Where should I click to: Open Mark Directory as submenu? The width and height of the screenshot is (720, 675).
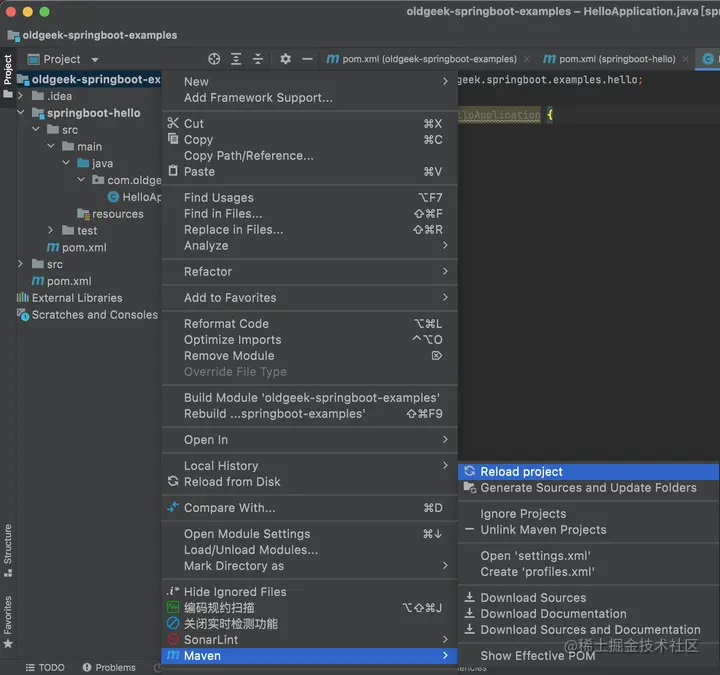[x=309, y=566]
